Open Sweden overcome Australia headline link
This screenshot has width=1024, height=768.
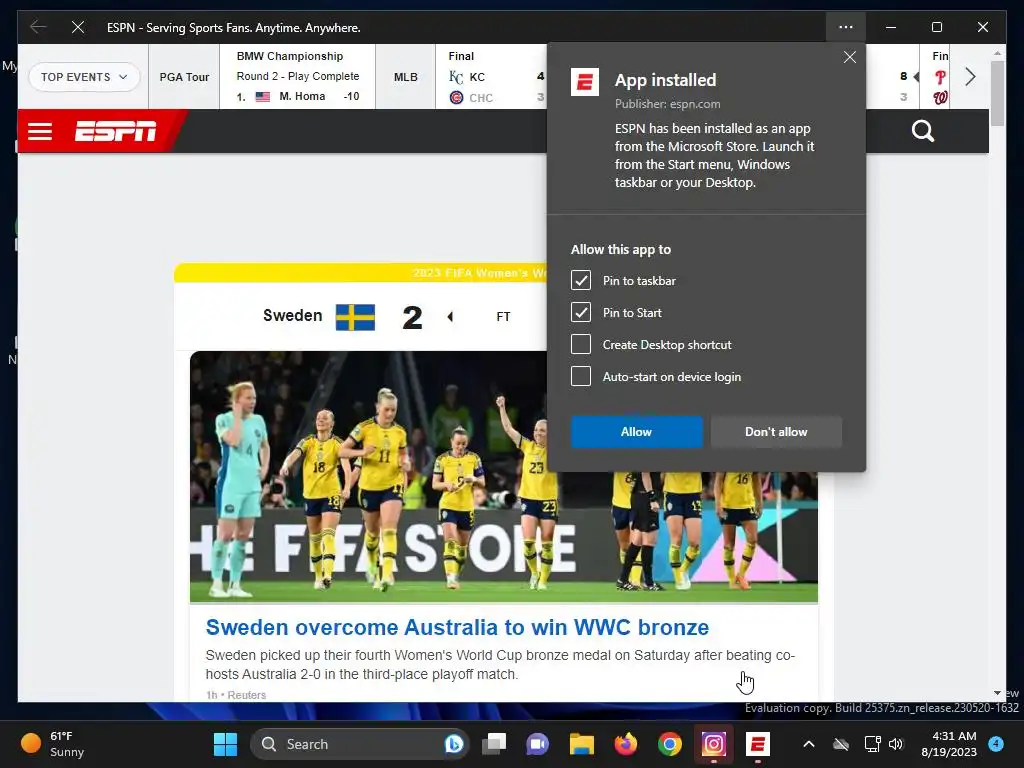click(x=457, y=627)
